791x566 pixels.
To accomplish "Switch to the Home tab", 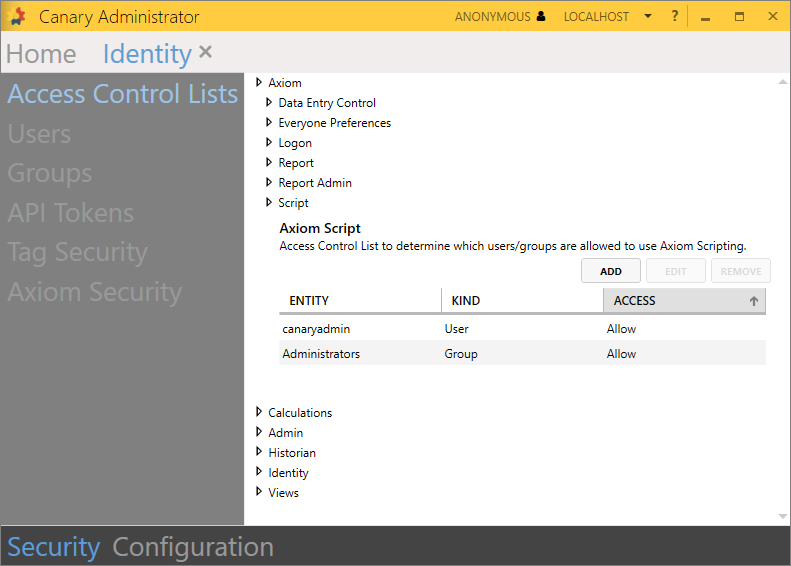I will pyautogui.click(x=41, y=54).
